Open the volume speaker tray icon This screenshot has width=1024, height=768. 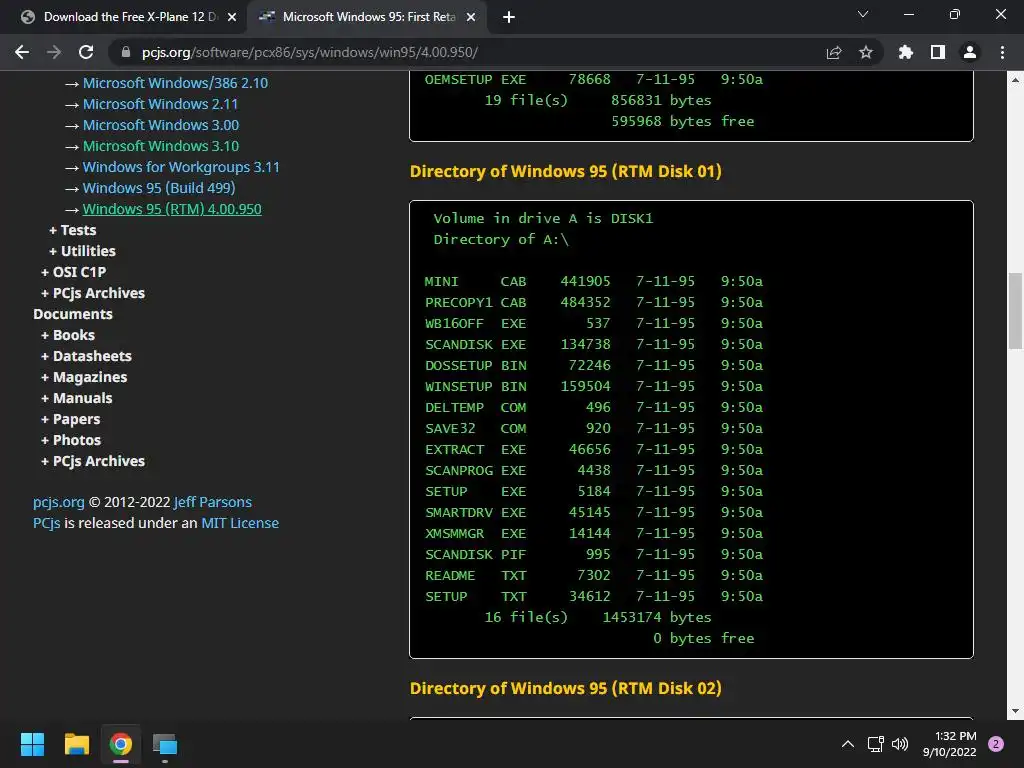pos(900,744)
